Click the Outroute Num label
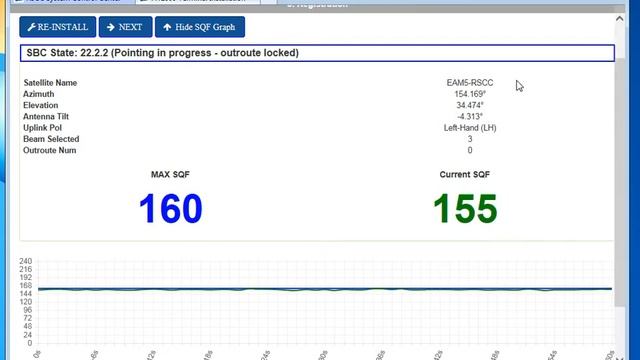 (49, 150)
